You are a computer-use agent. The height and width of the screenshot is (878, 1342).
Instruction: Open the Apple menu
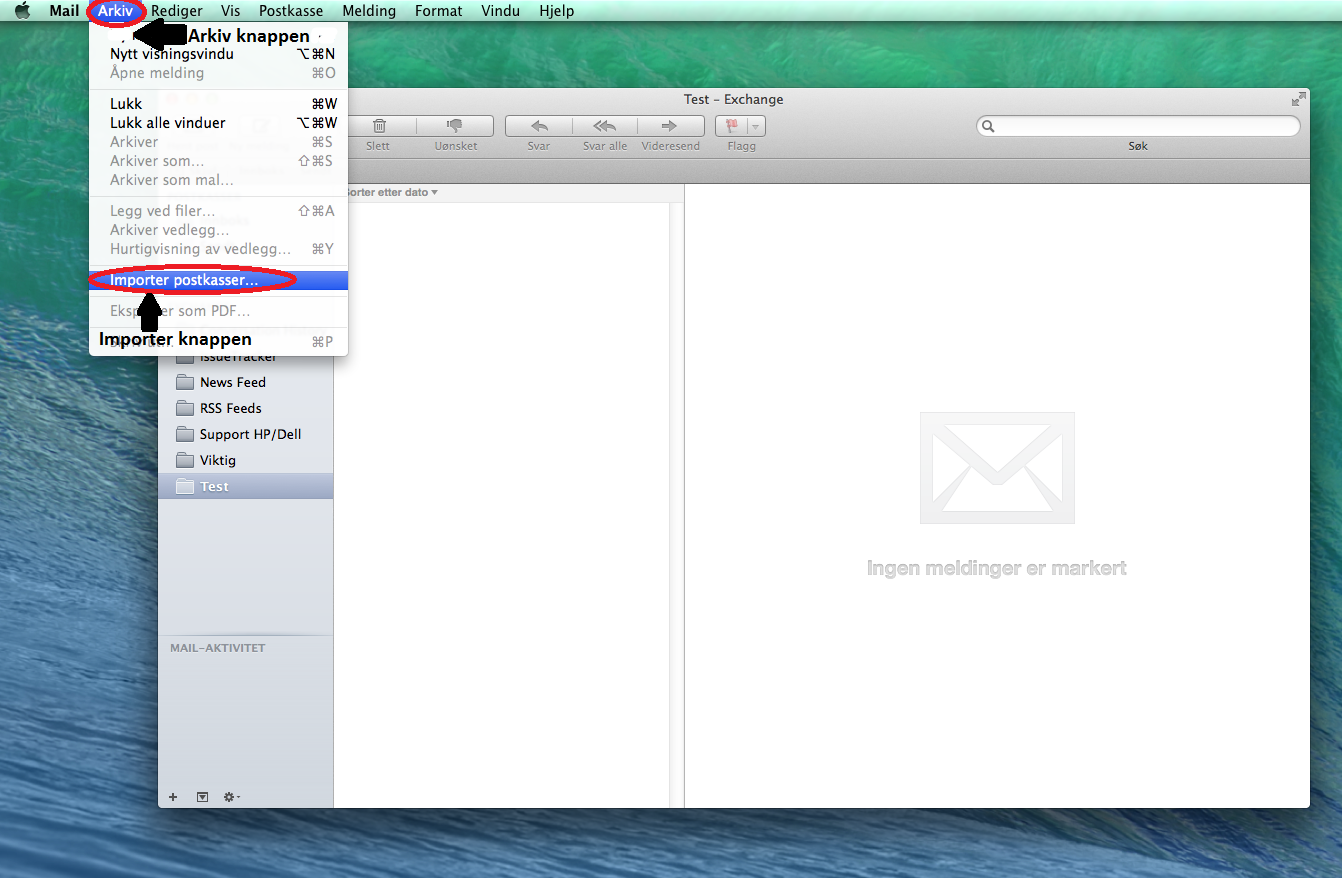click(x=22, y=11)
